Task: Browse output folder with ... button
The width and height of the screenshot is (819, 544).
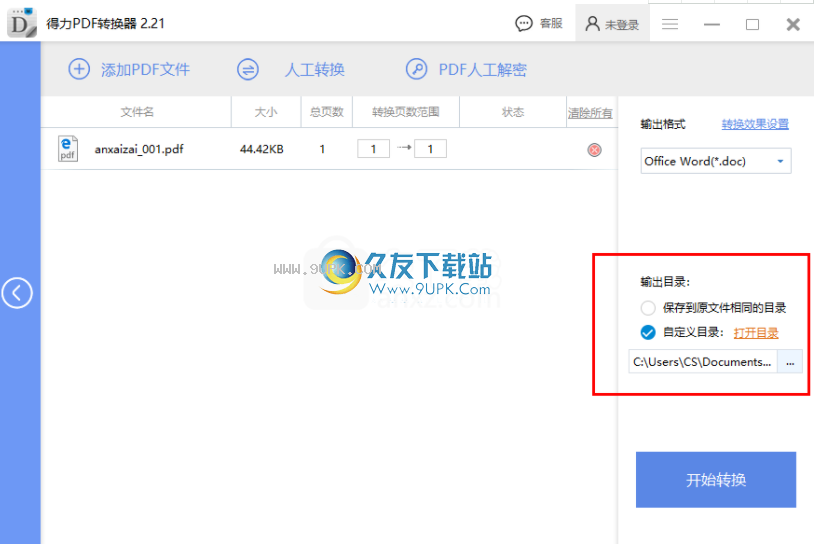Action: [x=790, y=362]
